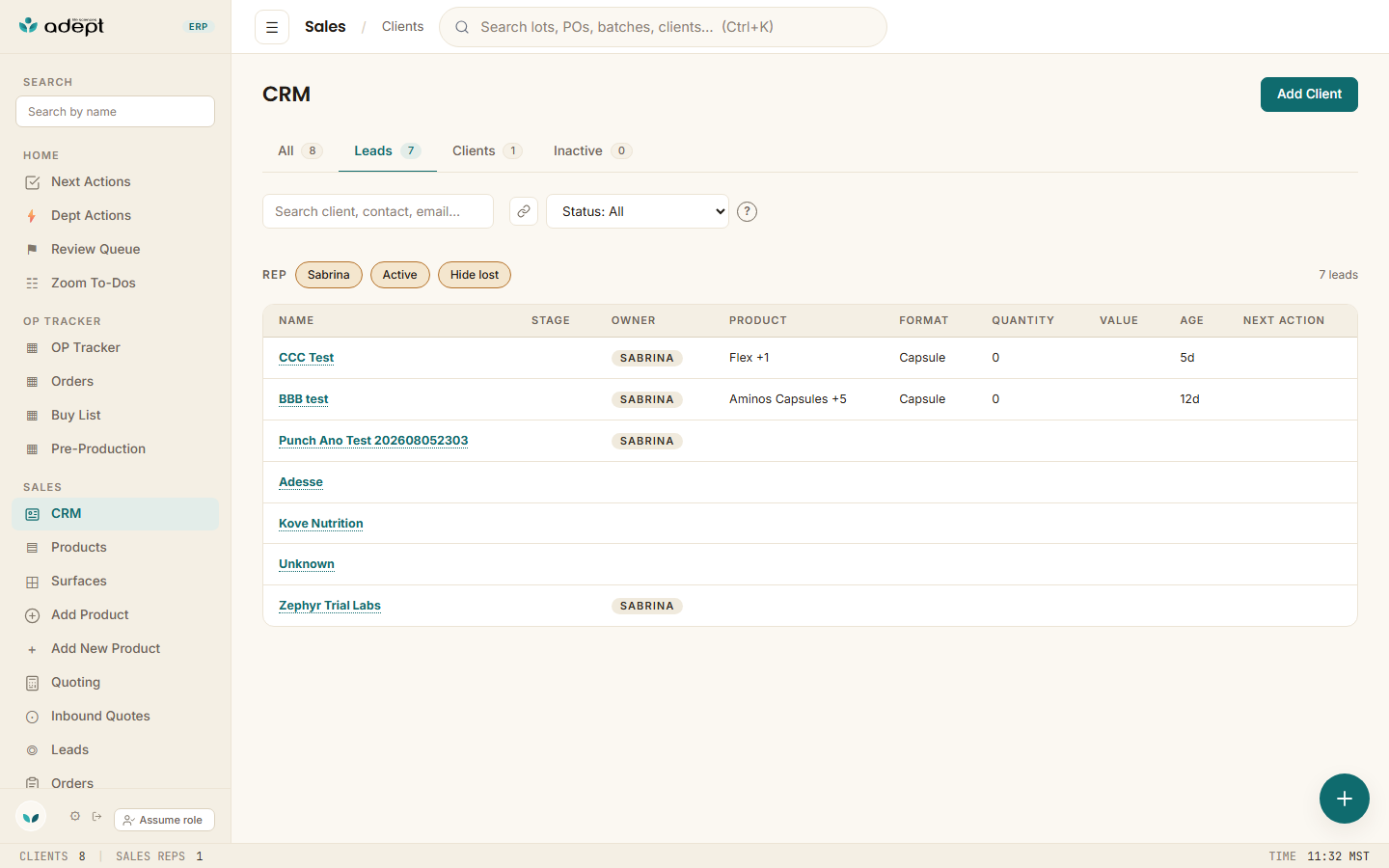Go to OP Tracker Orders
This screenshot has height=868, width=1389.
[116, 381]
